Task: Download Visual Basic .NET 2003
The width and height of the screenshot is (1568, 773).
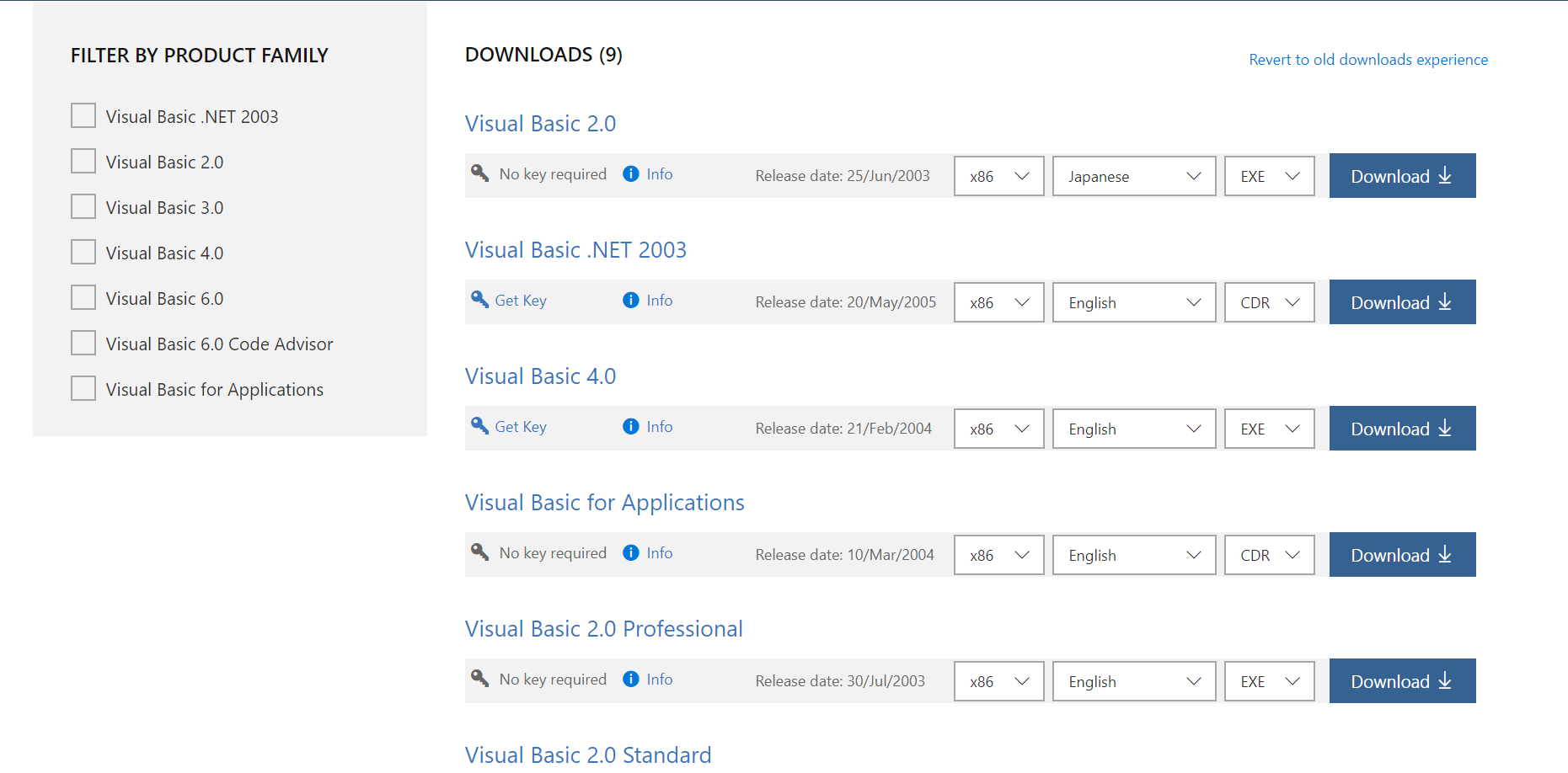Action: pyautogui.click(x=1403, y=302)
